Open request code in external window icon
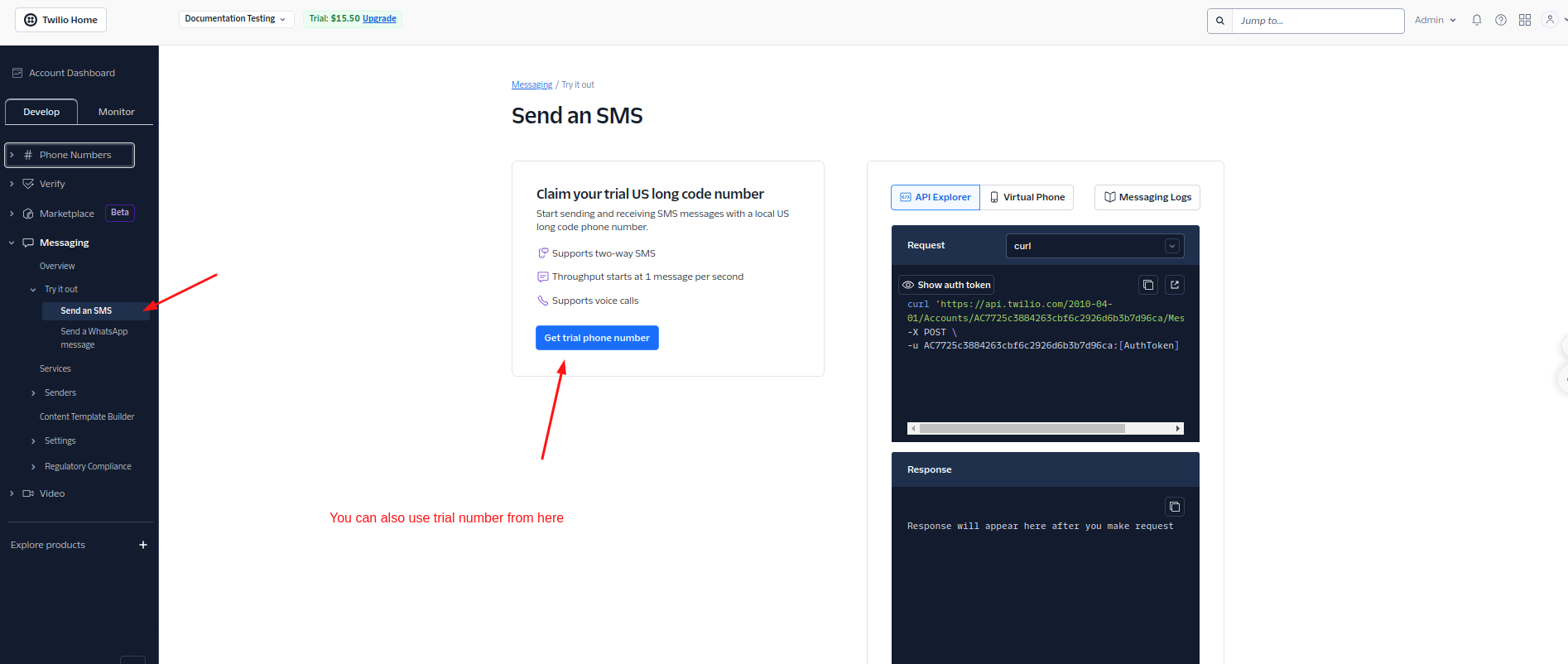This screenshot has width=1568, height=664. pos(1174,285)
